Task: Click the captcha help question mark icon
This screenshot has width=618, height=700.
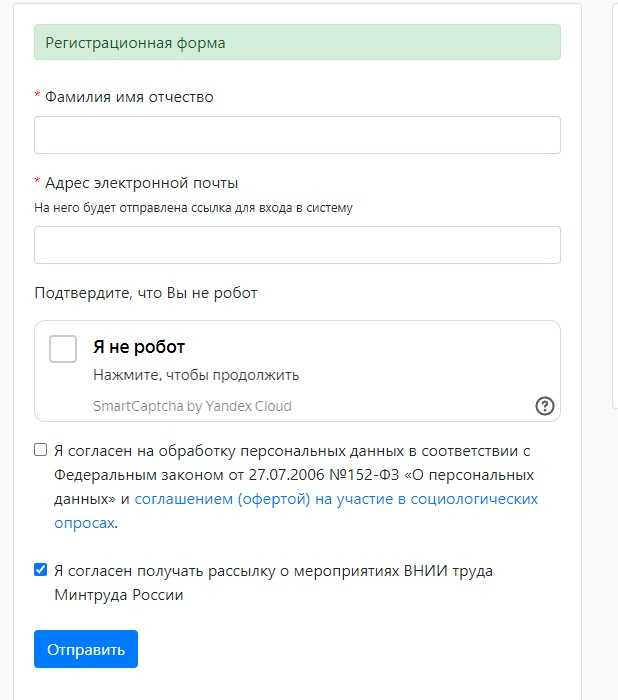Action: (545, 405)
